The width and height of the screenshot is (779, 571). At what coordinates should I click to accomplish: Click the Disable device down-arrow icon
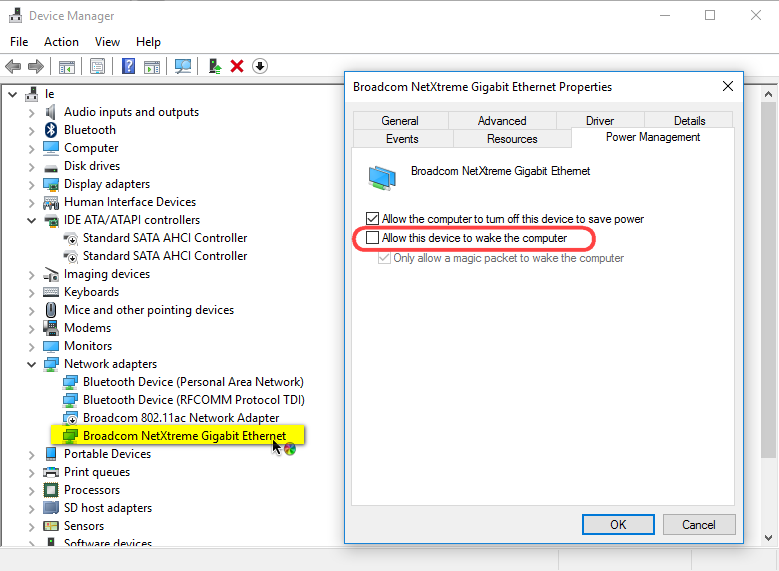pyautogui.click(x=260, y=66)
